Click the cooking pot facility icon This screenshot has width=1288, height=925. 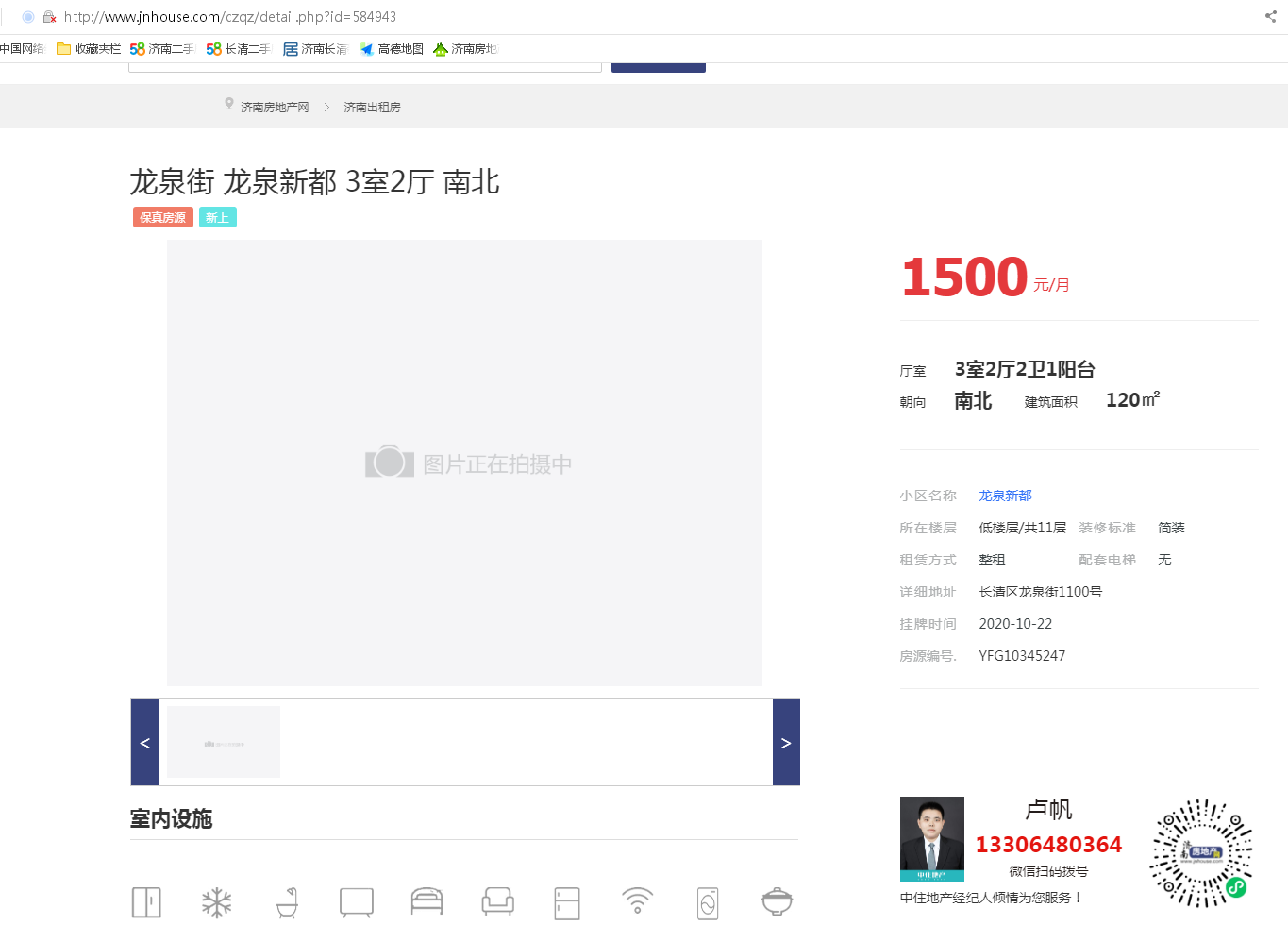pyautogui.click(x=778, y=902)
